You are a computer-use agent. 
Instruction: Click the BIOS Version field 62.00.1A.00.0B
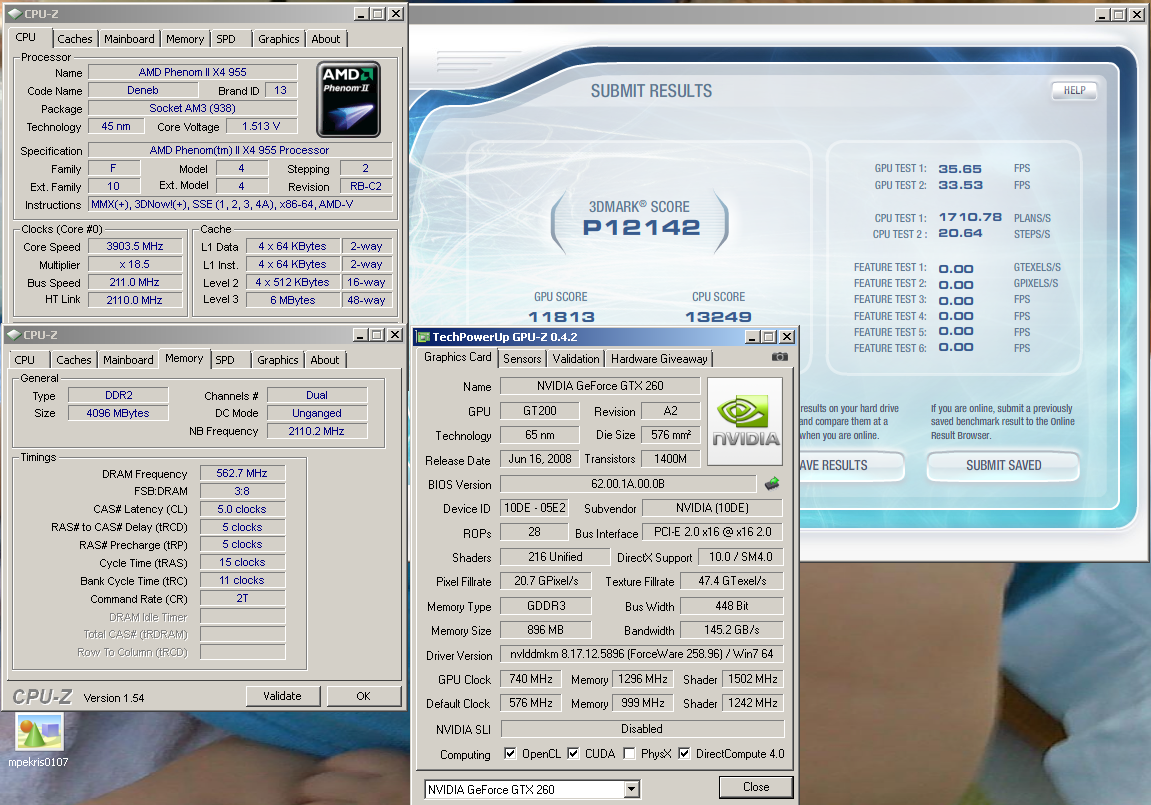coord(628,484)
